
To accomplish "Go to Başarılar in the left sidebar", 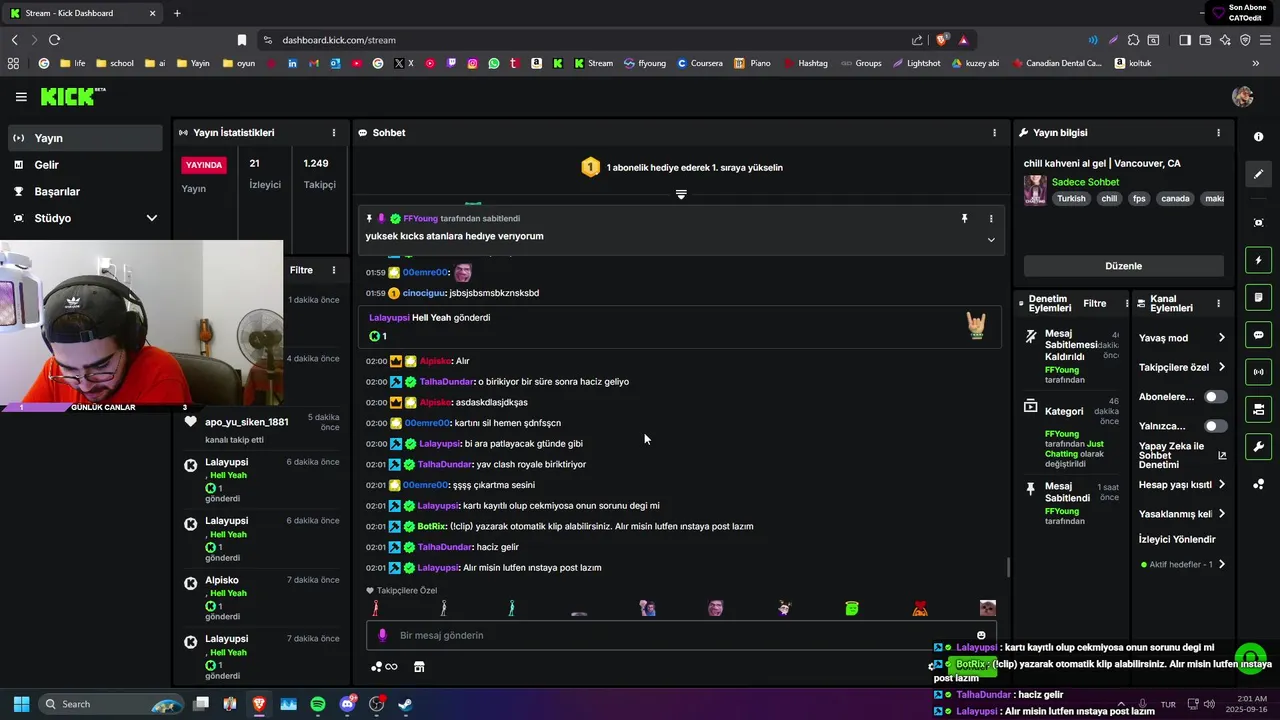I will click(84, 191).
